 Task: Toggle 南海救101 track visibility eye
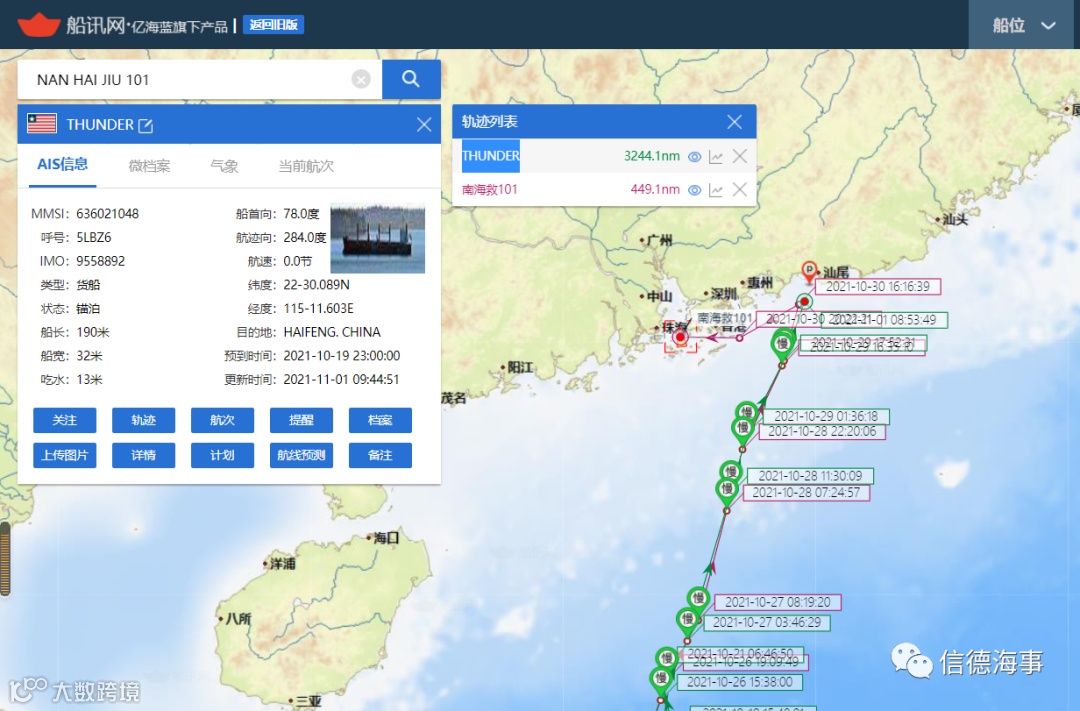pos(694,189)
